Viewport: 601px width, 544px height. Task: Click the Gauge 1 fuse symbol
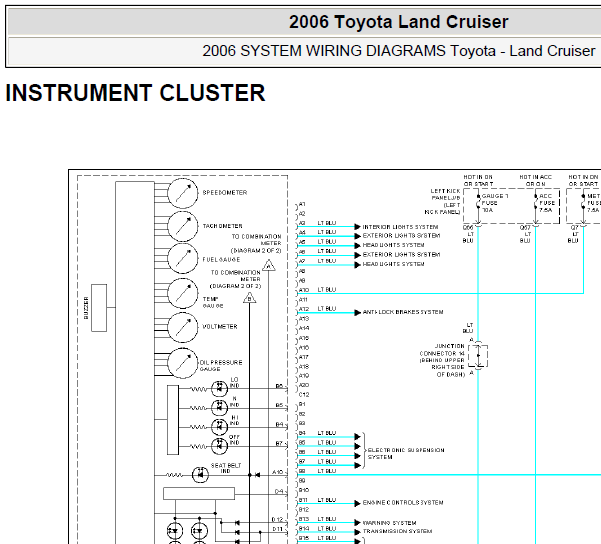tap(478, 203)
